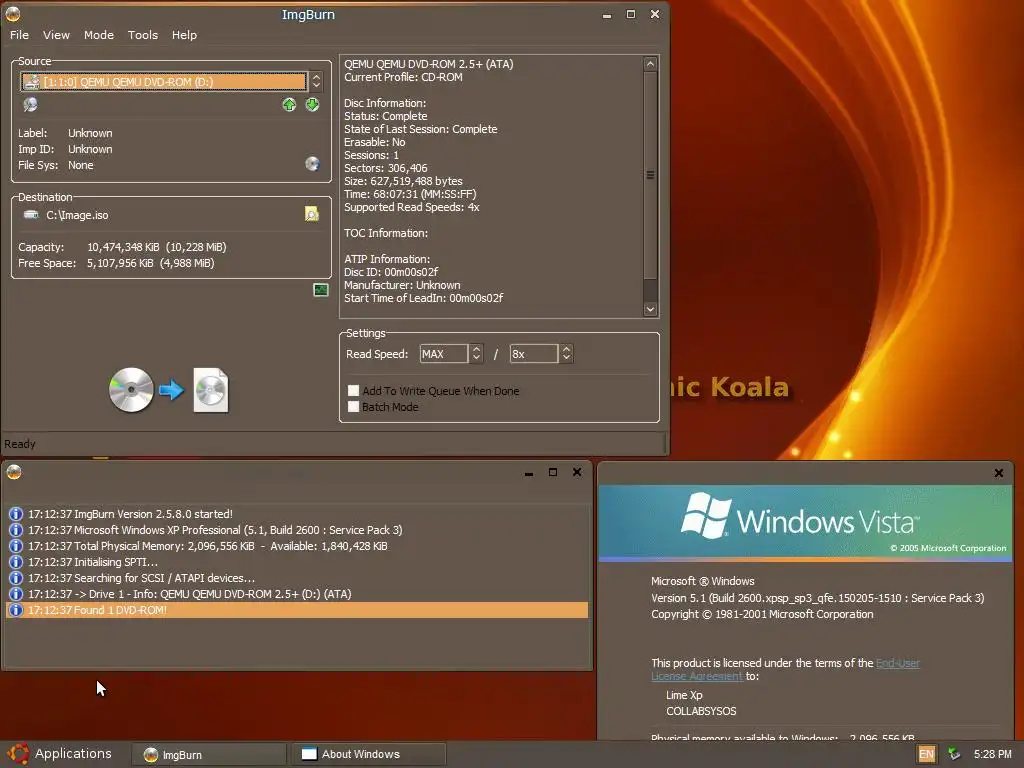
Task: Enable Add To Write Queue When Done
Action: tap(353, 391)
